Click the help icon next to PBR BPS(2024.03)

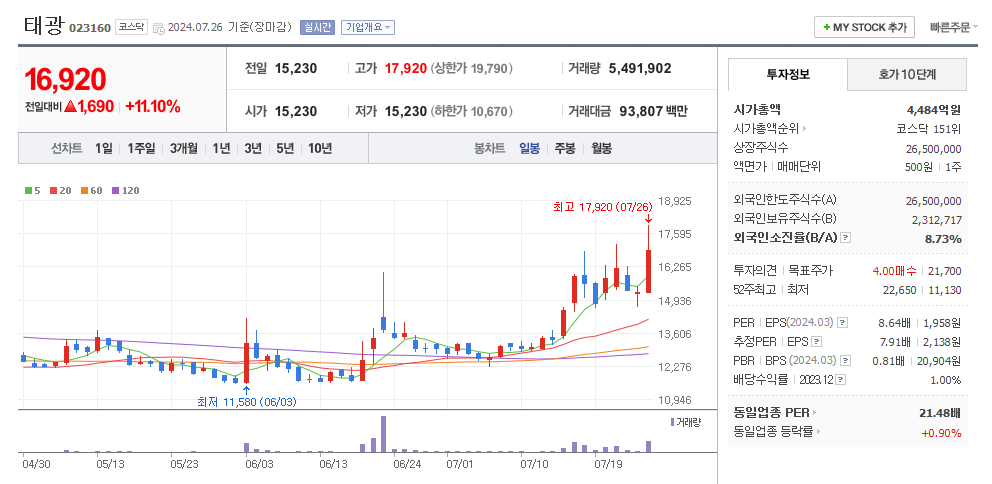(845, 361)
